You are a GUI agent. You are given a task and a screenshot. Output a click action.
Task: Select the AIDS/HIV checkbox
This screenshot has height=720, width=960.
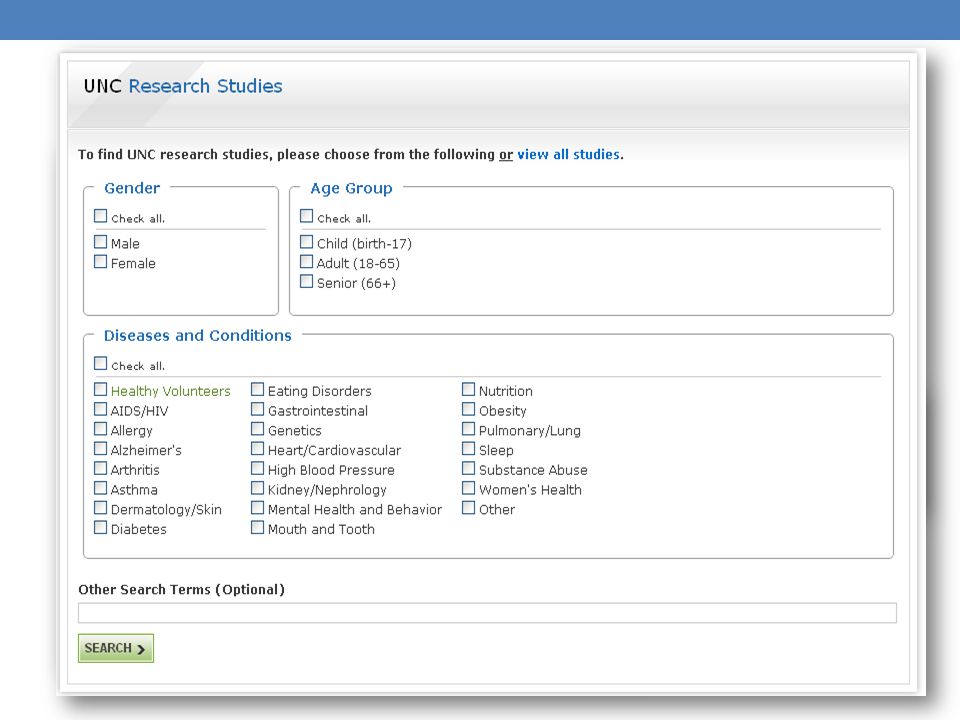tap(100, 409)
